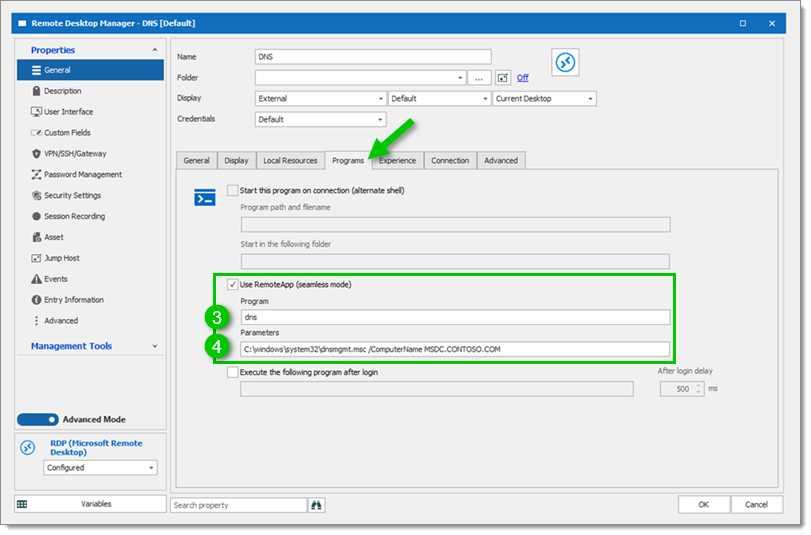Click the Start in the following folder field
This screenshot has width=811, height=535.
pos(455,261)
